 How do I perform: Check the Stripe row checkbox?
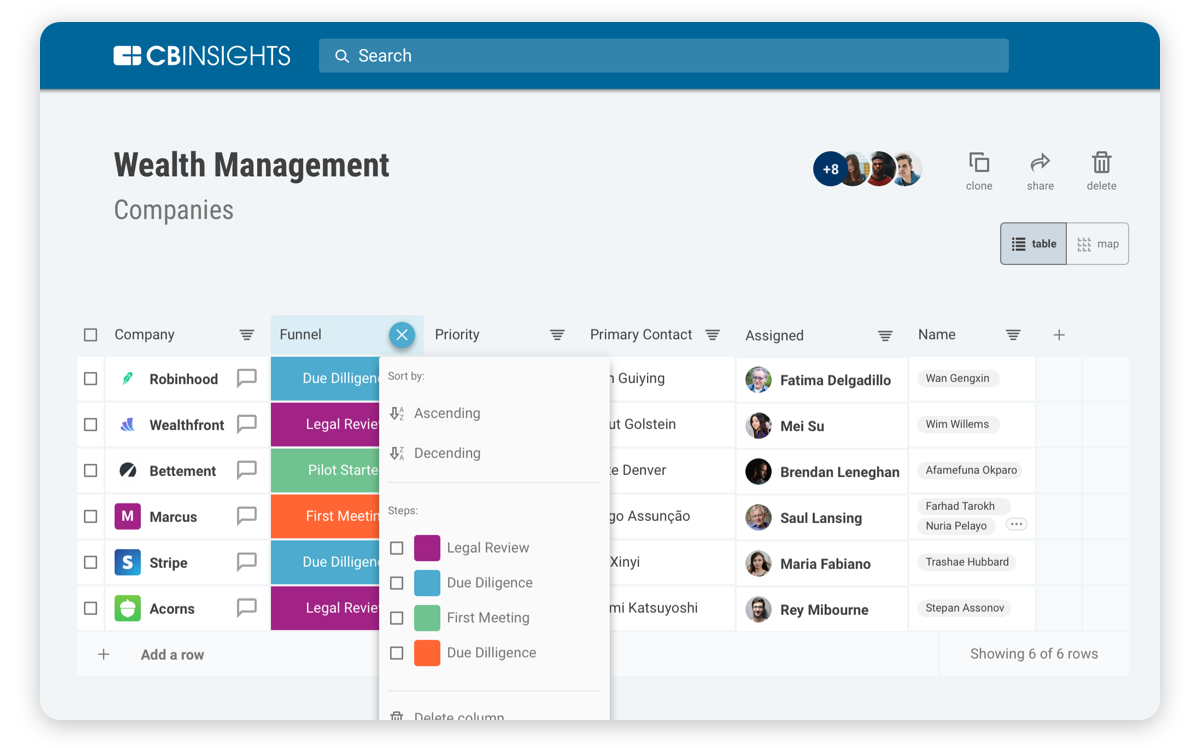[x=91, y=563]
